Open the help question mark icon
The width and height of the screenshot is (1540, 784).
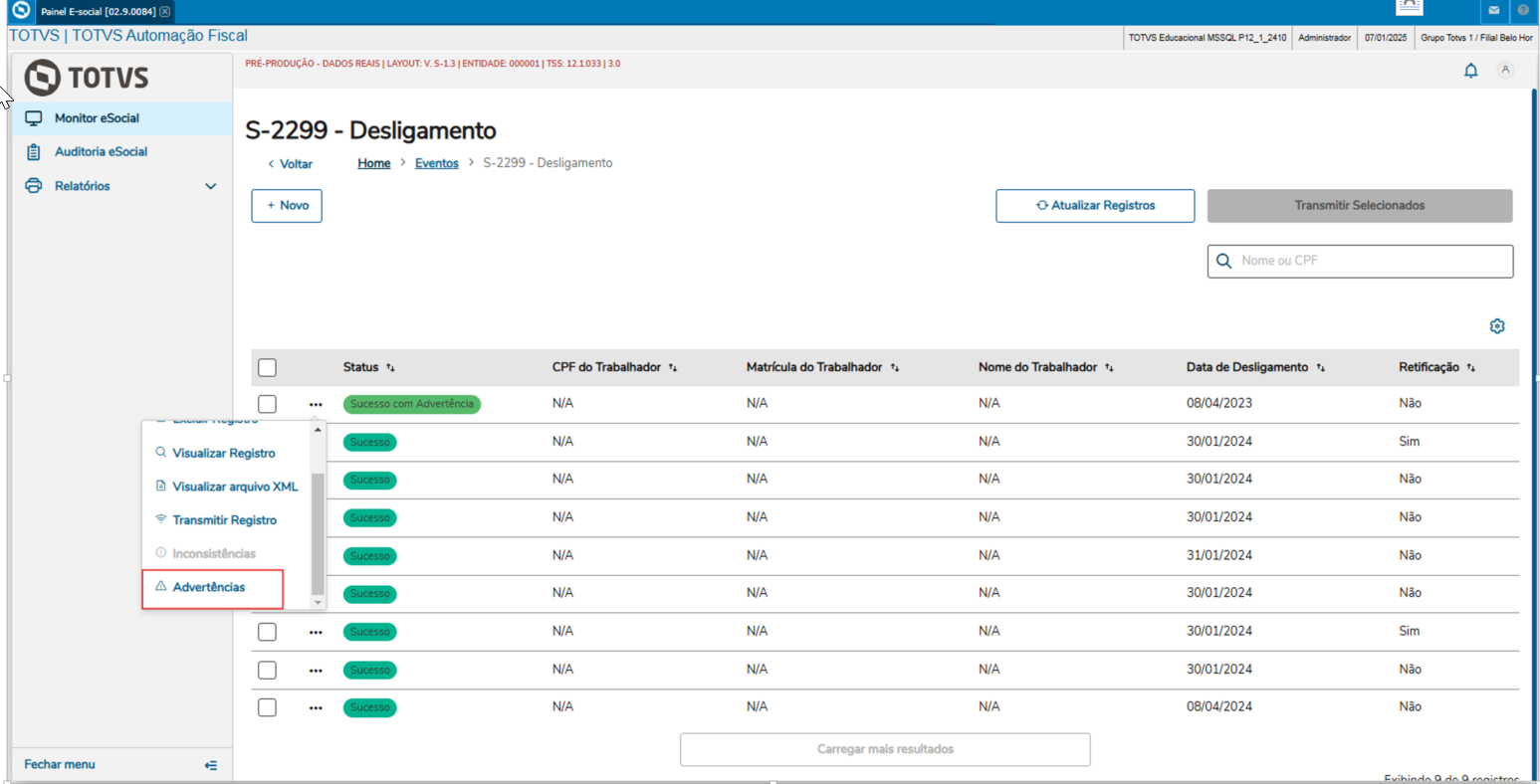point(1523,10)
